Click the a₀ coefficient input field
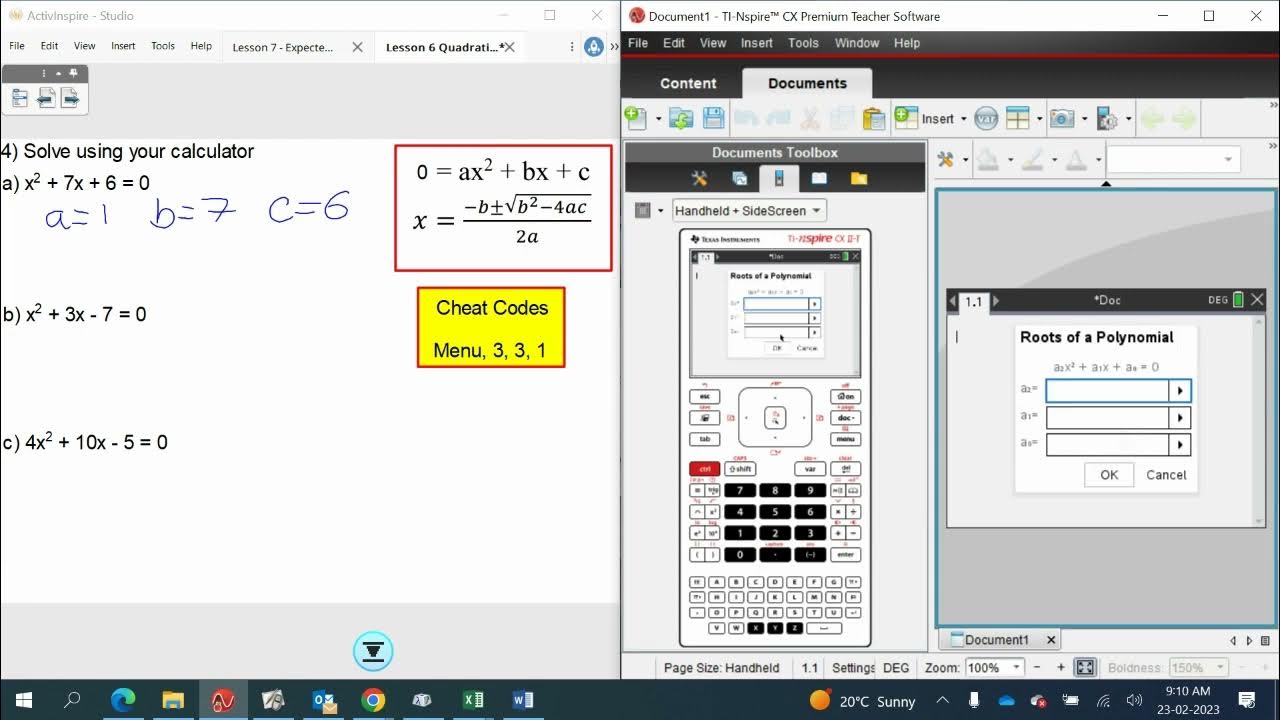 click(x=1108, y=445)
